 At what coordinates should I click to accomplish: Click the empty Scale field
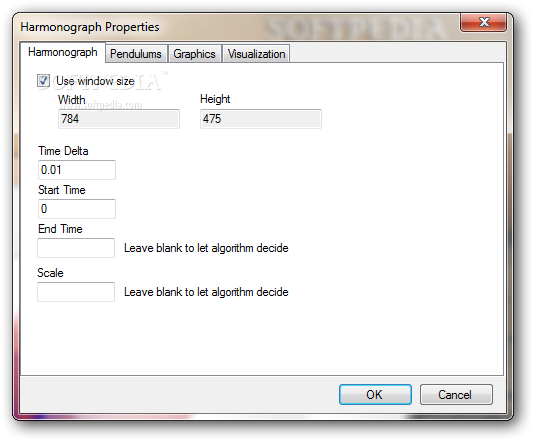[x=76, y=292]
